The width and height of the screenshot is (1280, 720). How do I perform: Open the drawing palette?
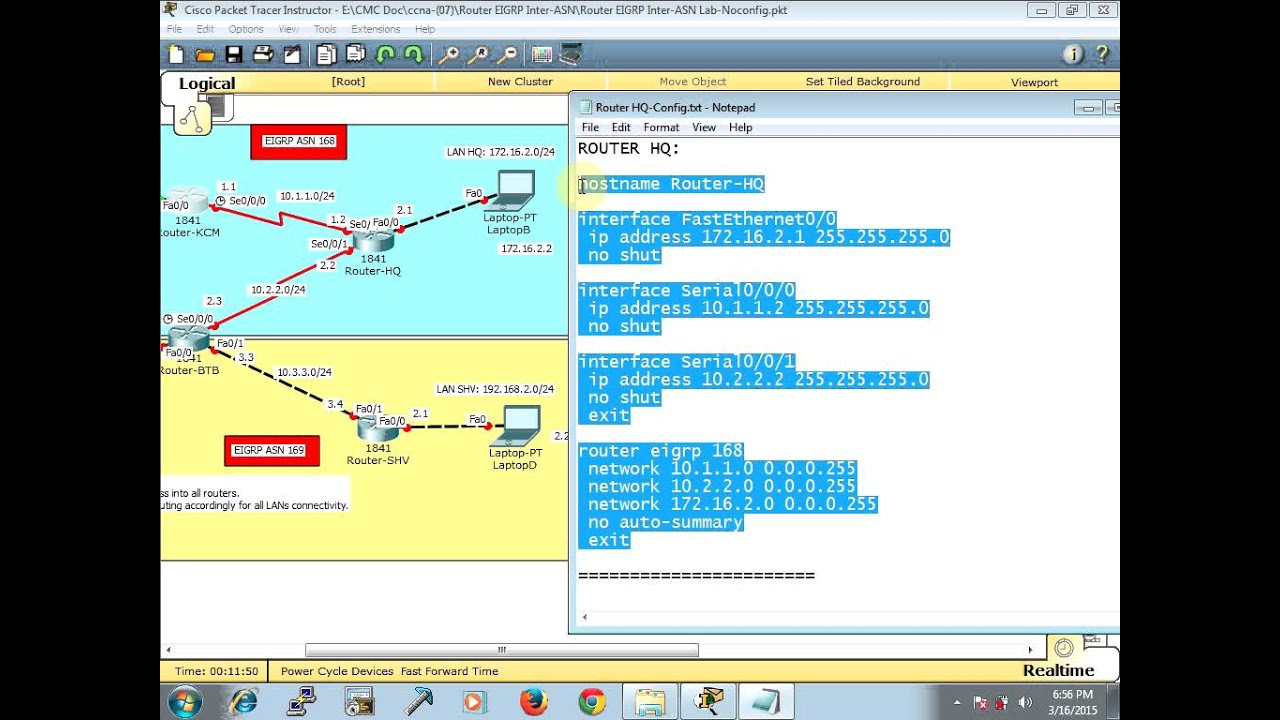(x=542, y=54)
